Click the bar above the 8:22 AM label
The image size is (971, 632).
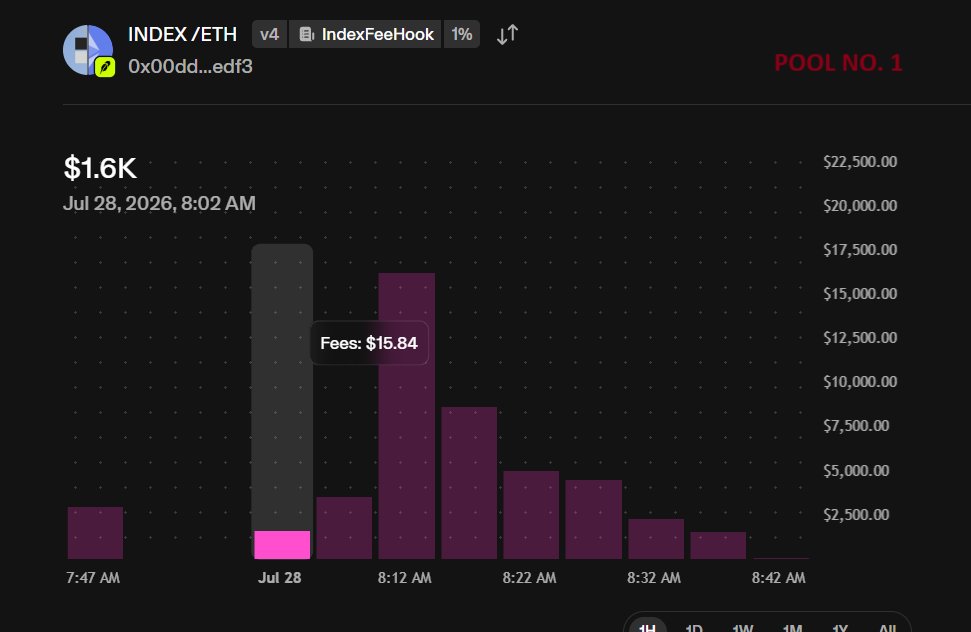pos(531,515)
